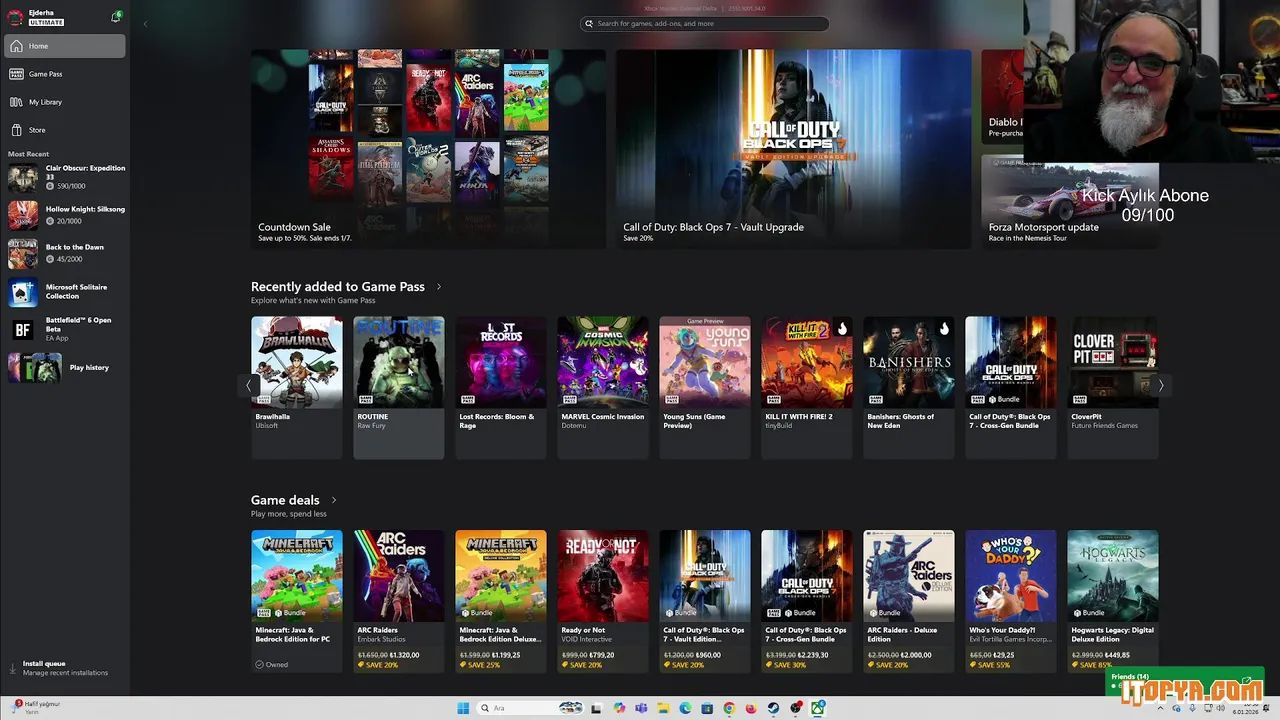Image resolution: width=1280 pixels, height=720 pixels.
Task: Go back with the back arrow
Action: click(145, 23)
